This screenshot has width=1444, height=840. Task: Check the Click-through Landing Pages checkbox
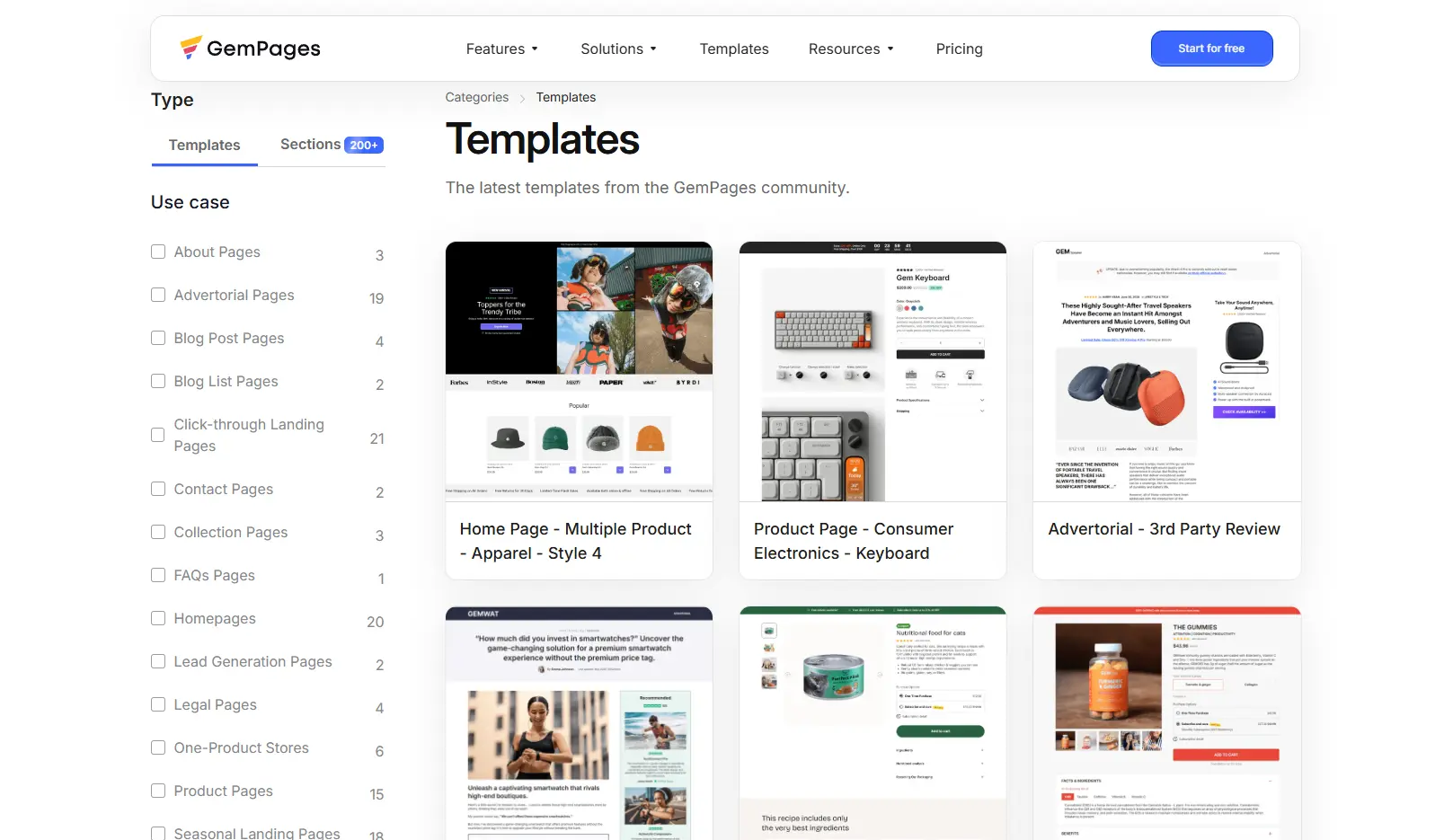click(158, 435)
